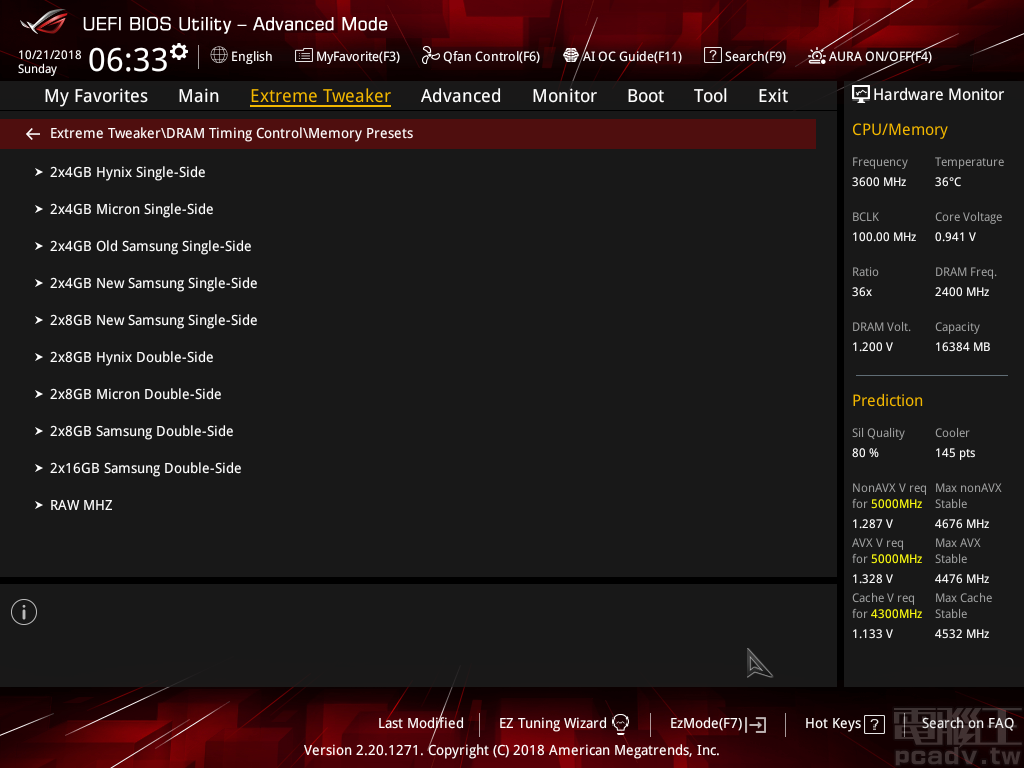The image size is (1024, 768).
Task: Click the 10/21/2018 date
Action: pyautogui.click(x=50, y=55)
